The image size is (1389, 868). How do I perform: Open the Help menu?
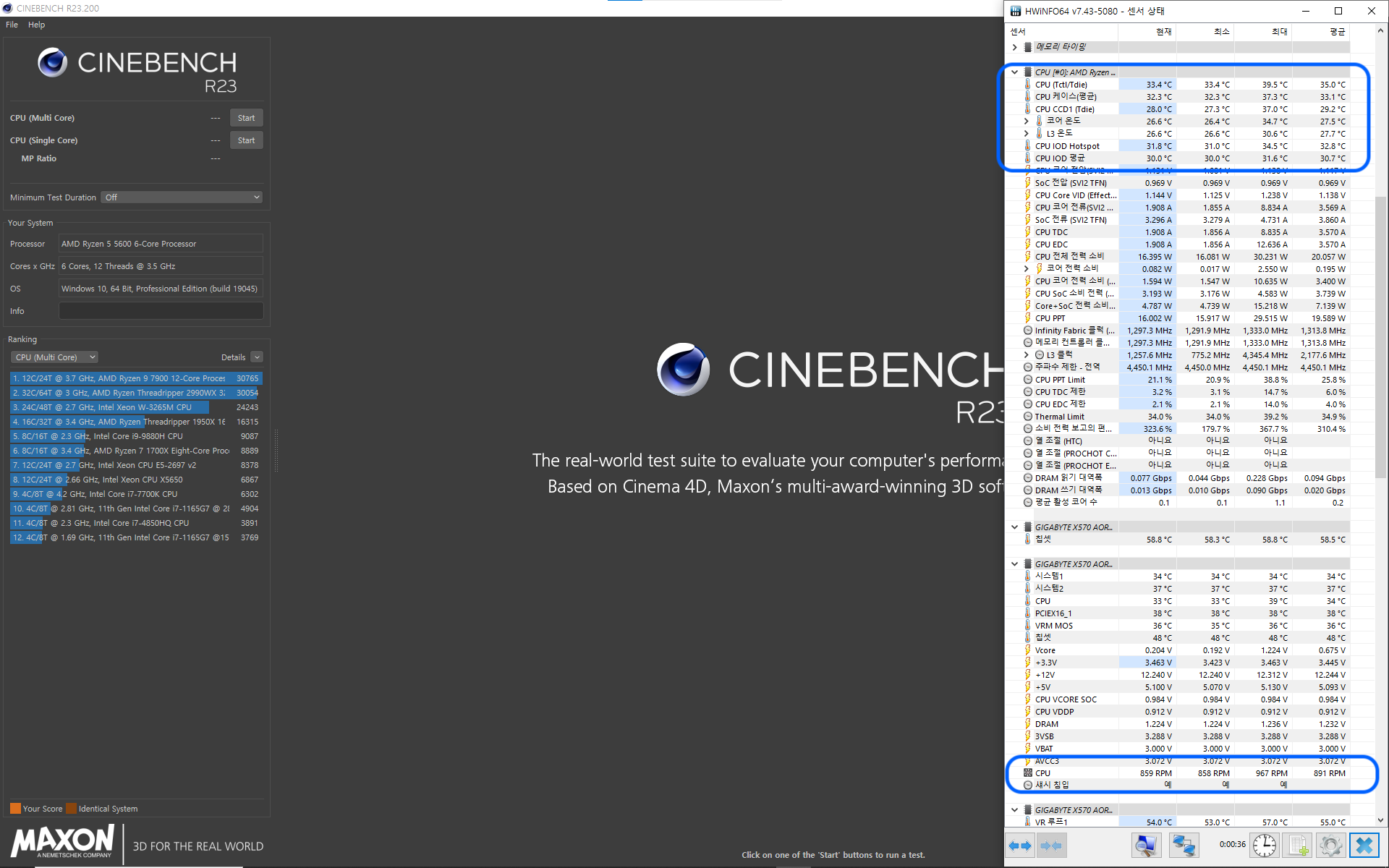tap(36, 25)
